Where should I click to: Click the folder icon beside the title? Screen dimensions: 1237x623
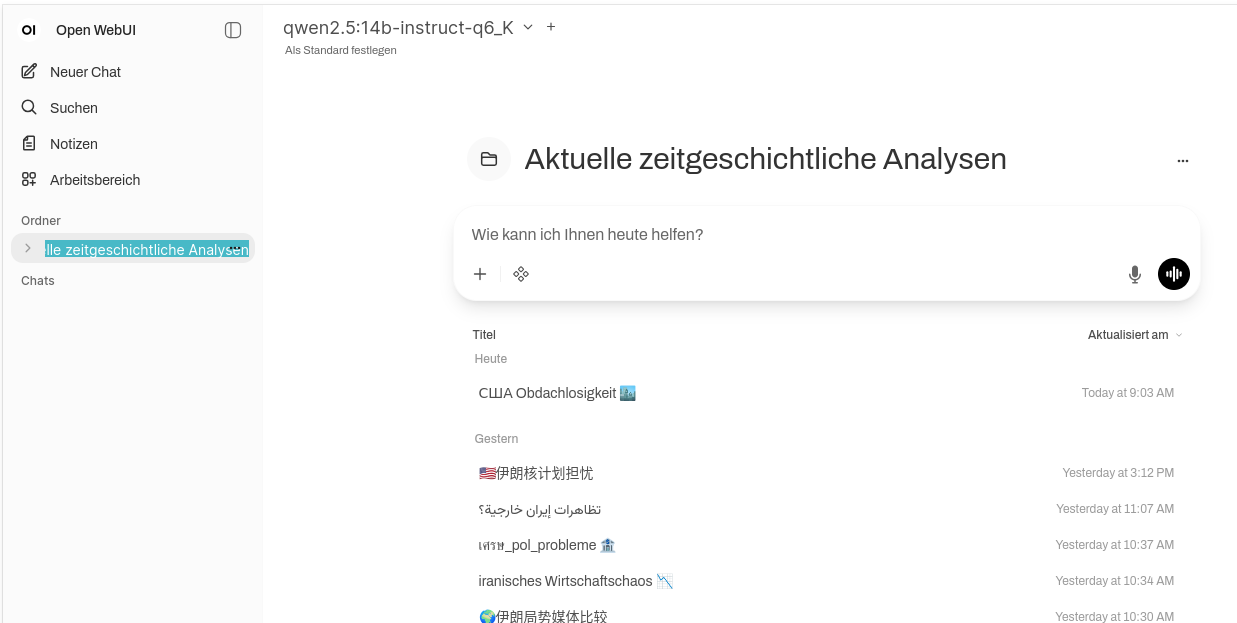[489, 159]
